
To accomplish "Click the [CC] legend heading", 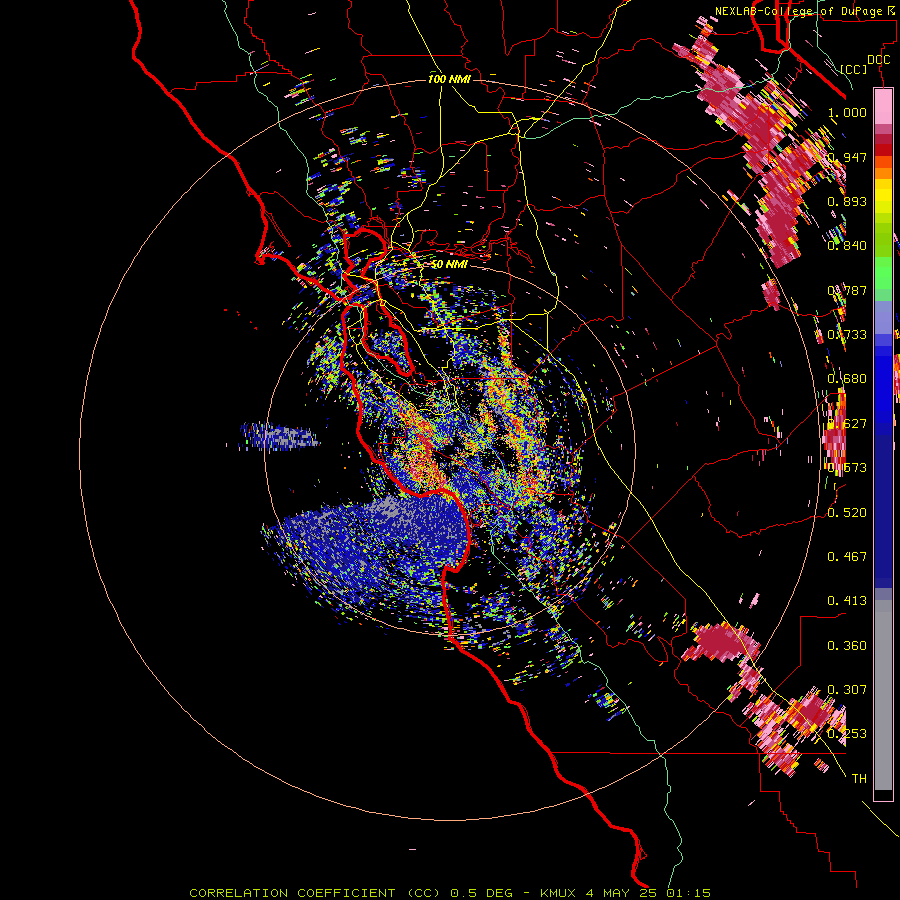I will click(x=854, y=70).
